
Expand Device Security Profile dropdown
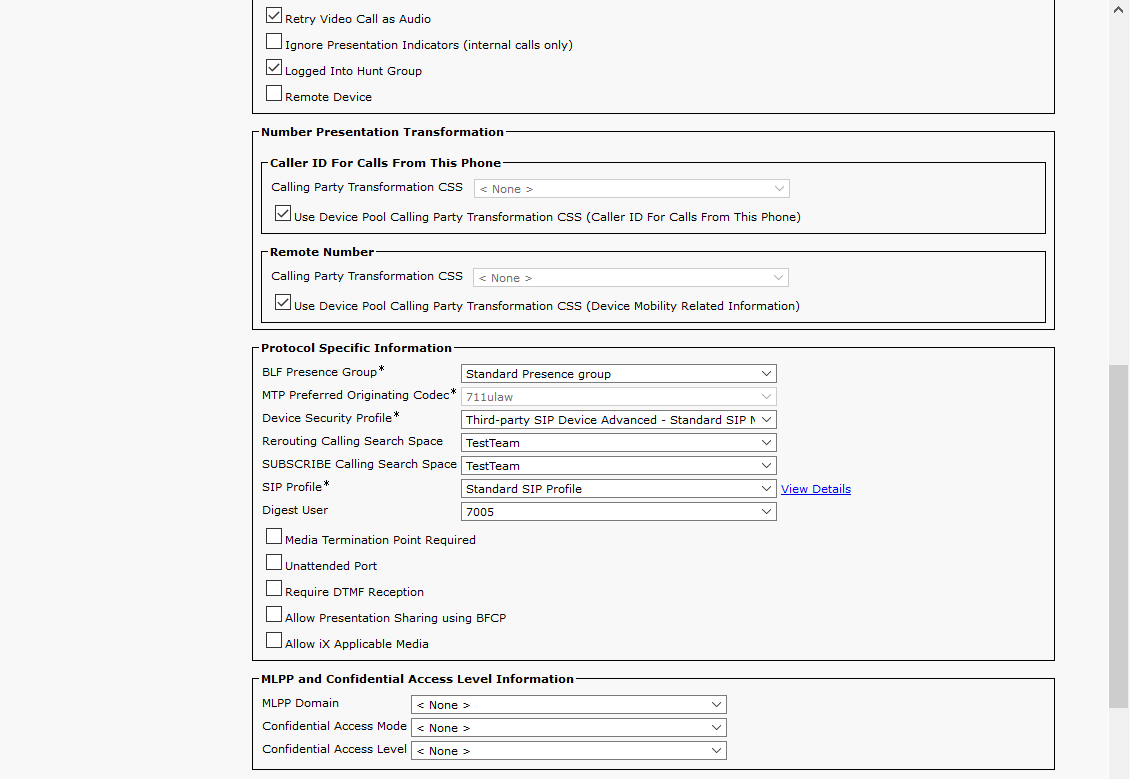pyautogui.click(x=618, y=420)
